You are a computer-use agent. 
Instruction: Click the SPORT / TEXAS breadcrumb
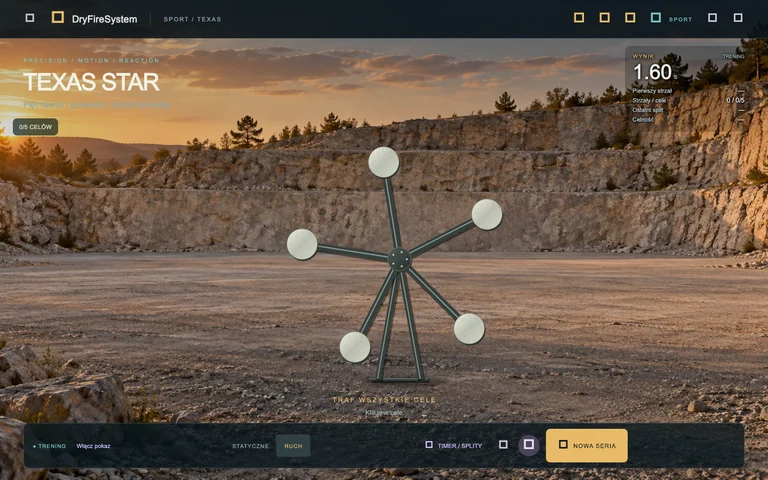(192, 19)
